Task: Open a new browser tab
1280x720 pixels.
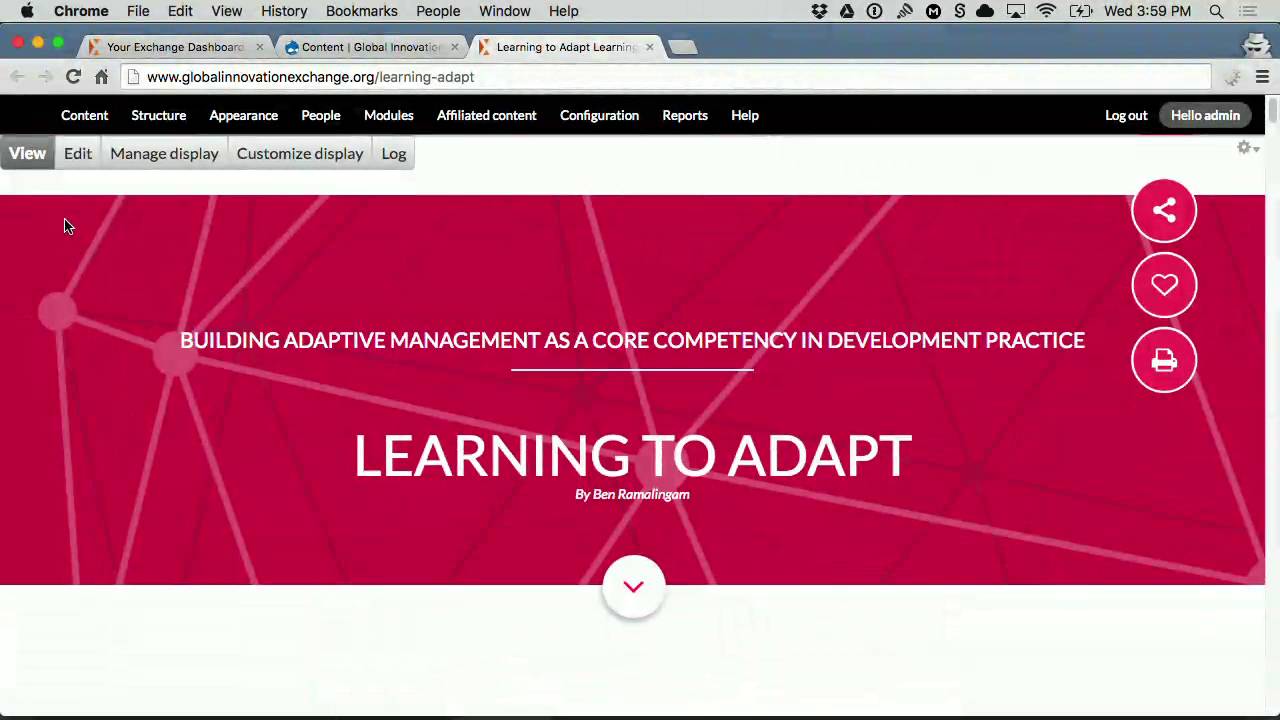Action: (x=682, y=47)
